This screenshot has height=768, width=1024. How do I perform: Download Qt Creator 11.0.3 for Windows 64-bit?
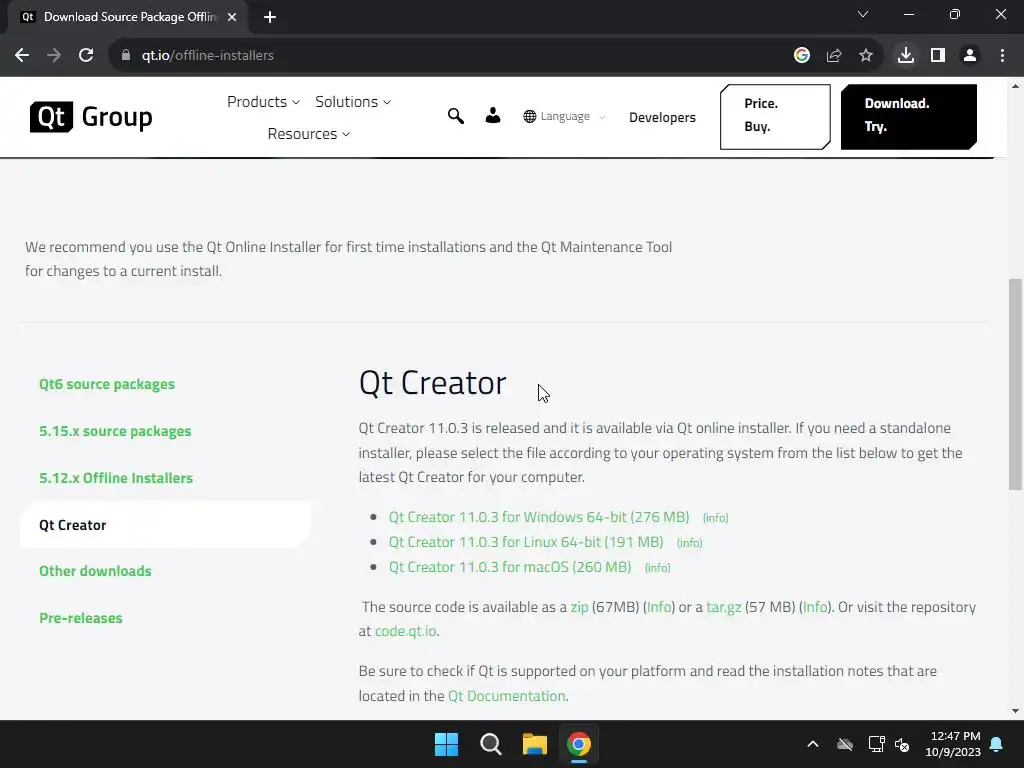pyautogui.click(x=539, y=517)
